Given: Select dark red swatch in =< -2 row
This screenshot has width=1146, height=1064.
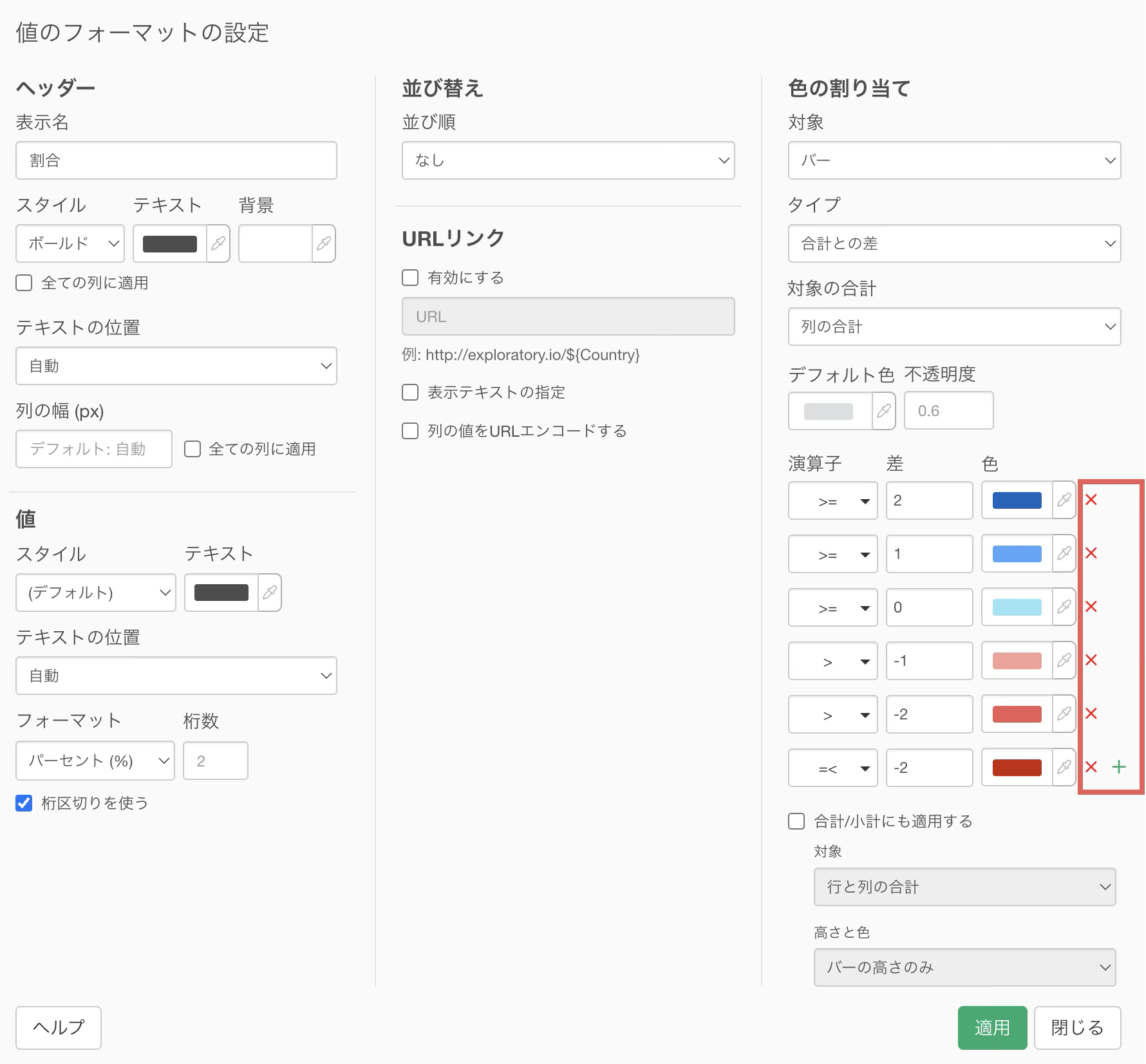Looking at the screenshot, I should [1017, 768].
